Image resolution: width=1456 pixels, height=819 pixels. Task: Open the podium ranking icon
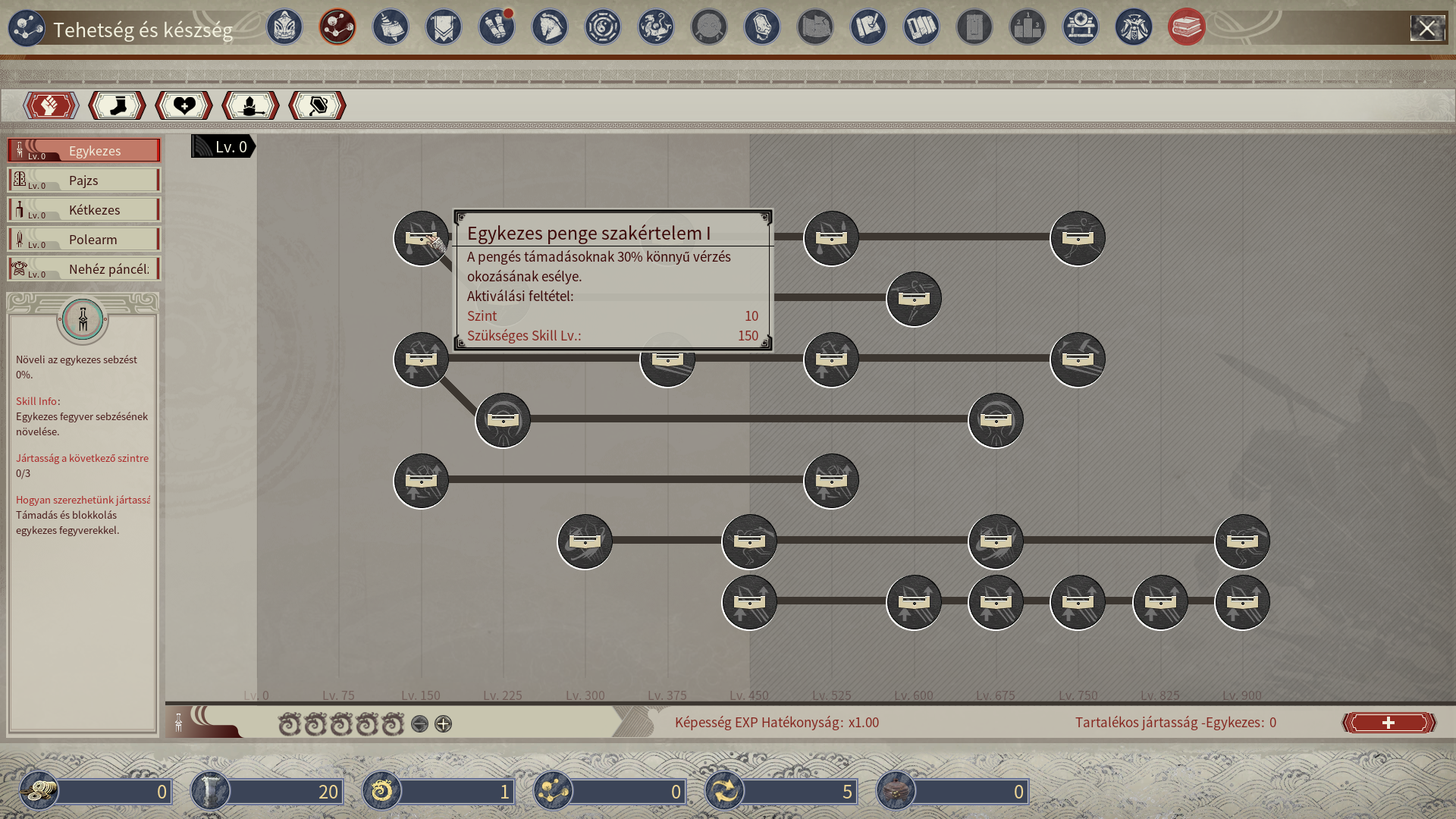coord(1028,27)
